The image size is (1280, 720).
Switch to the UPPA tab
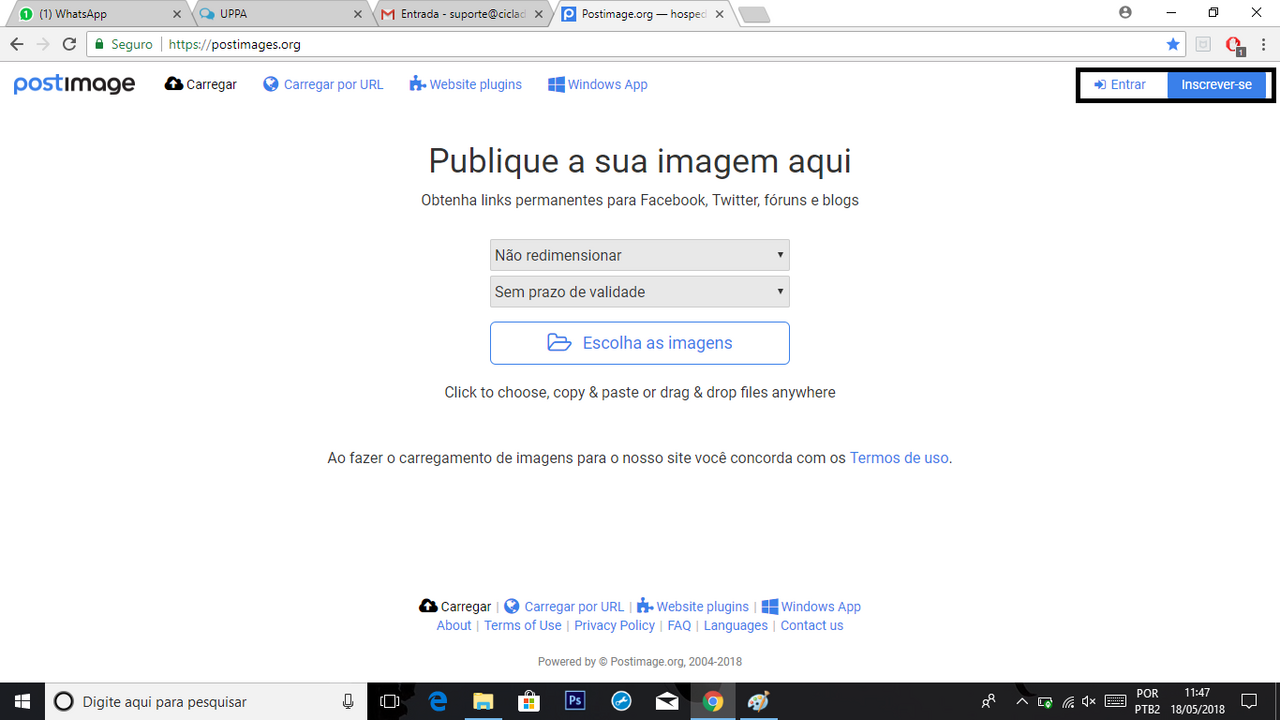pos(280,14)
